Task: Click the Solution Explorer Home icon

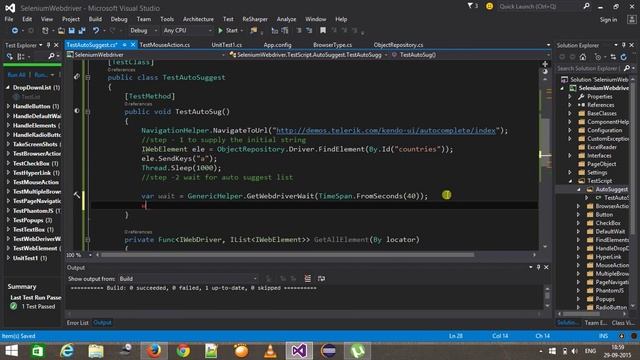Action: pos(583,57)
